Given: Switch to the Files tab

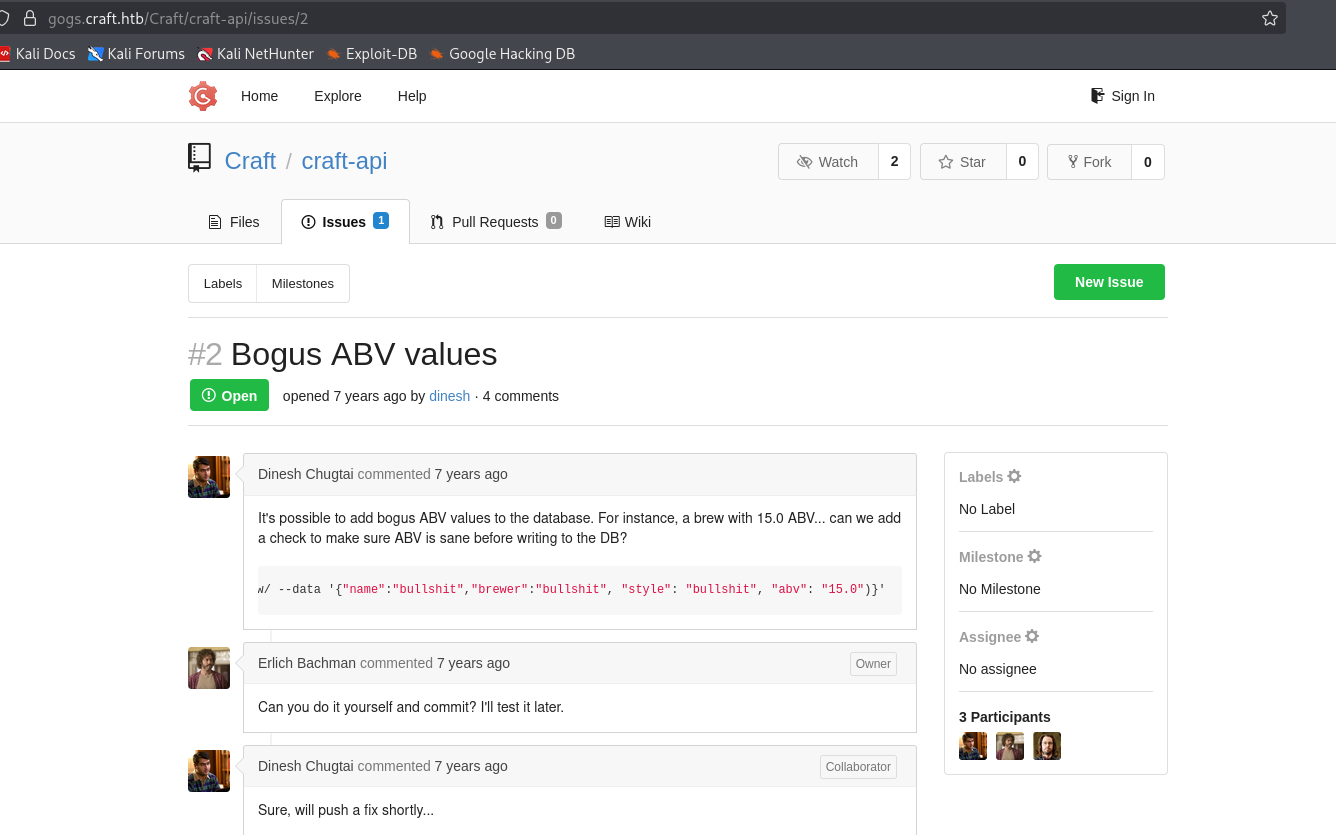Looking at the screenshot, I should pyautogui.click(x=234, y=222).
